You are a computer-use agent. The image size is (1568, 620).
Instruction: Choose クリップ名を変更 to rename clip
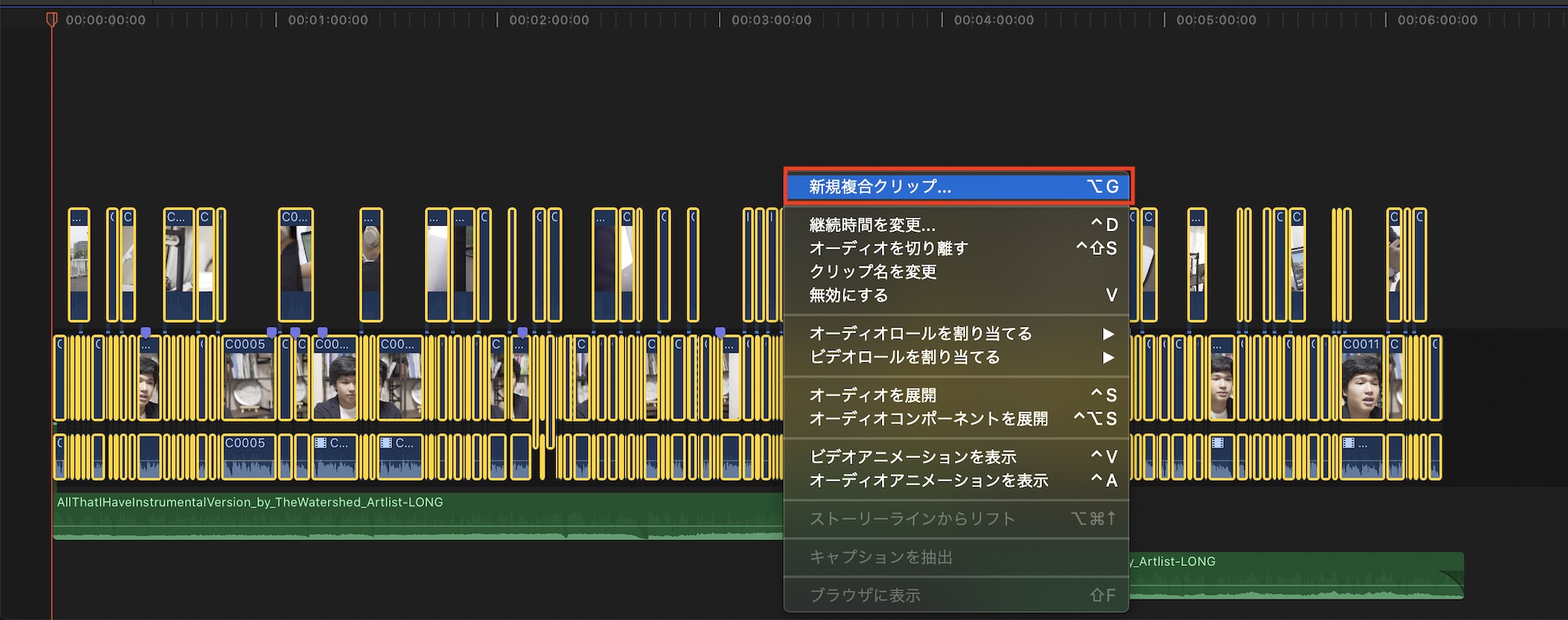[x=957, y=272]
